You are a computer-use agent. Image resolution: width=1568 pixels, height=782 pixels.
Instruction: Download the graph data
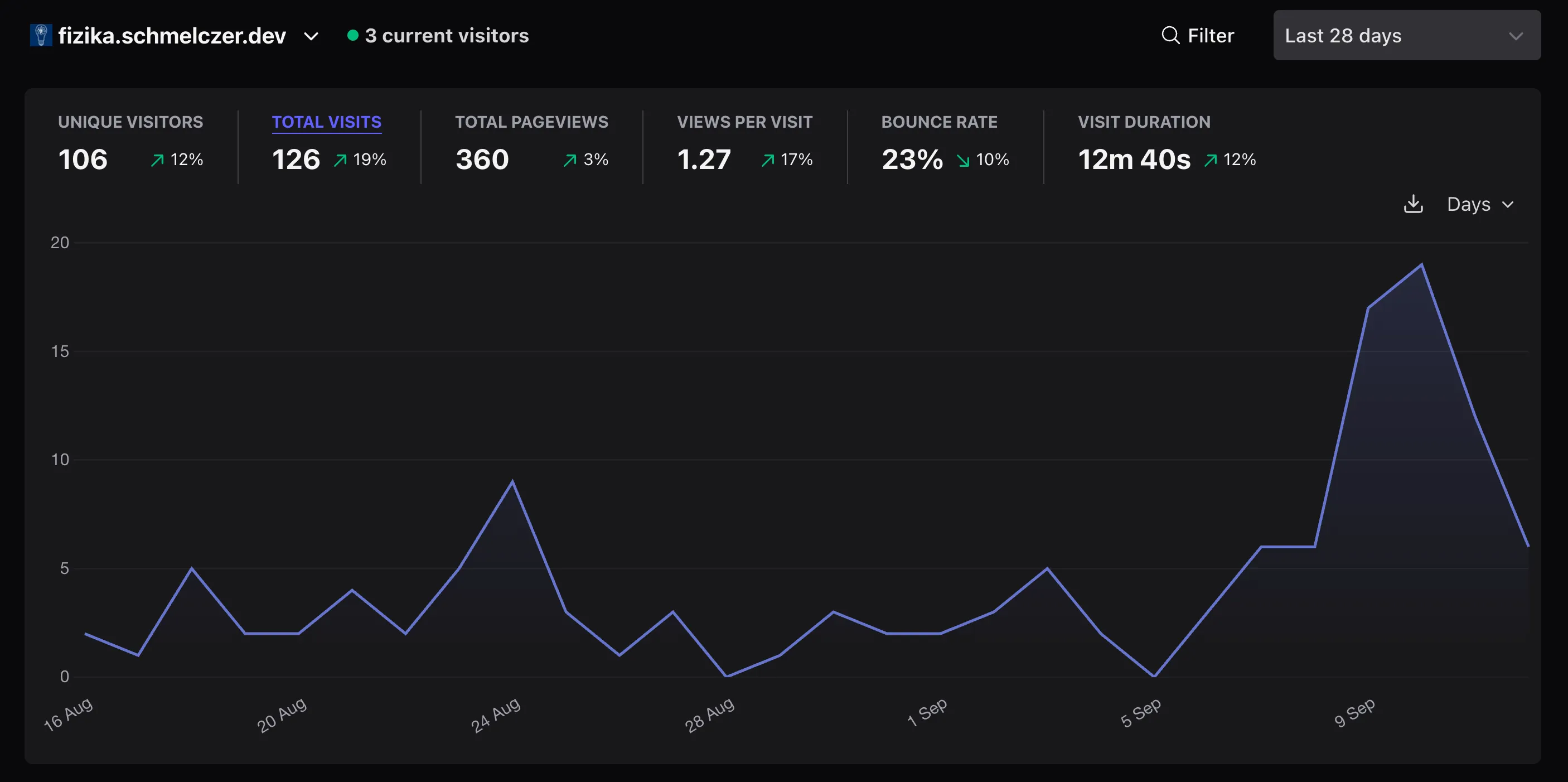pyautogui.click(x=1413, y=204)
